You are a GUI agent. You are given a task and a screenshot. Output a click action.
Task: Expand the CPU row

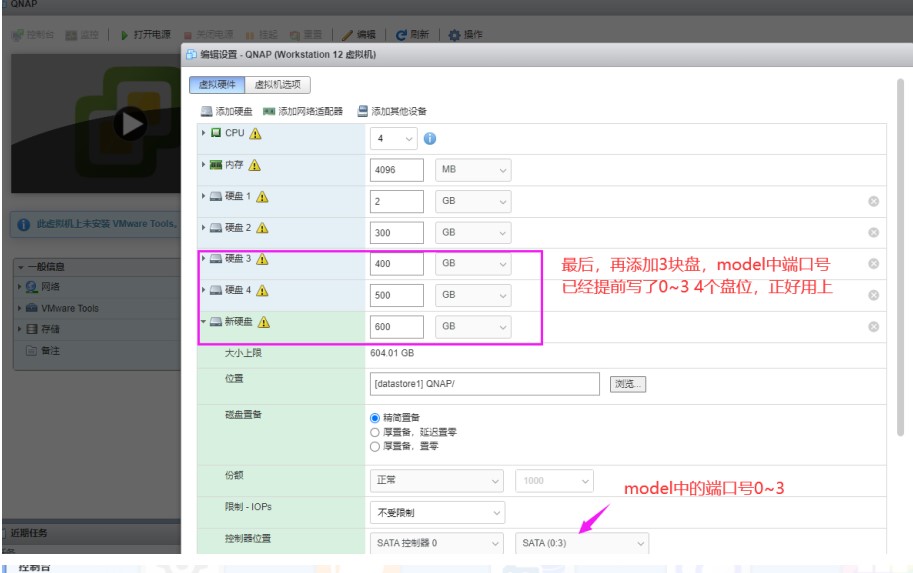tap(203, 133)
